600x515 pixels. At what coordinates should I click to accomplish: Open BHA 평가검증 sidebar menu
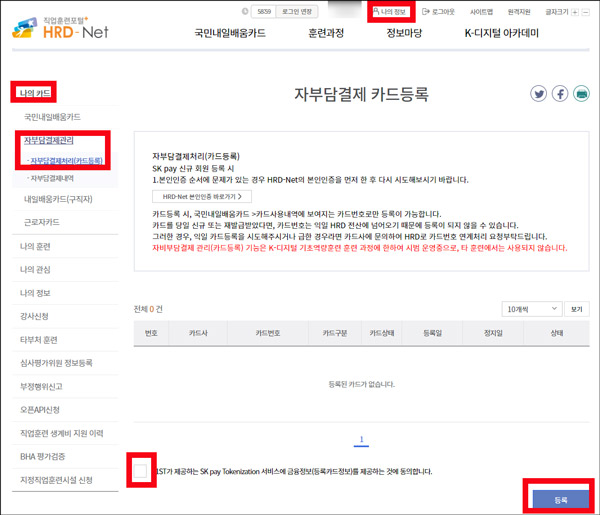tap(42, 456)
